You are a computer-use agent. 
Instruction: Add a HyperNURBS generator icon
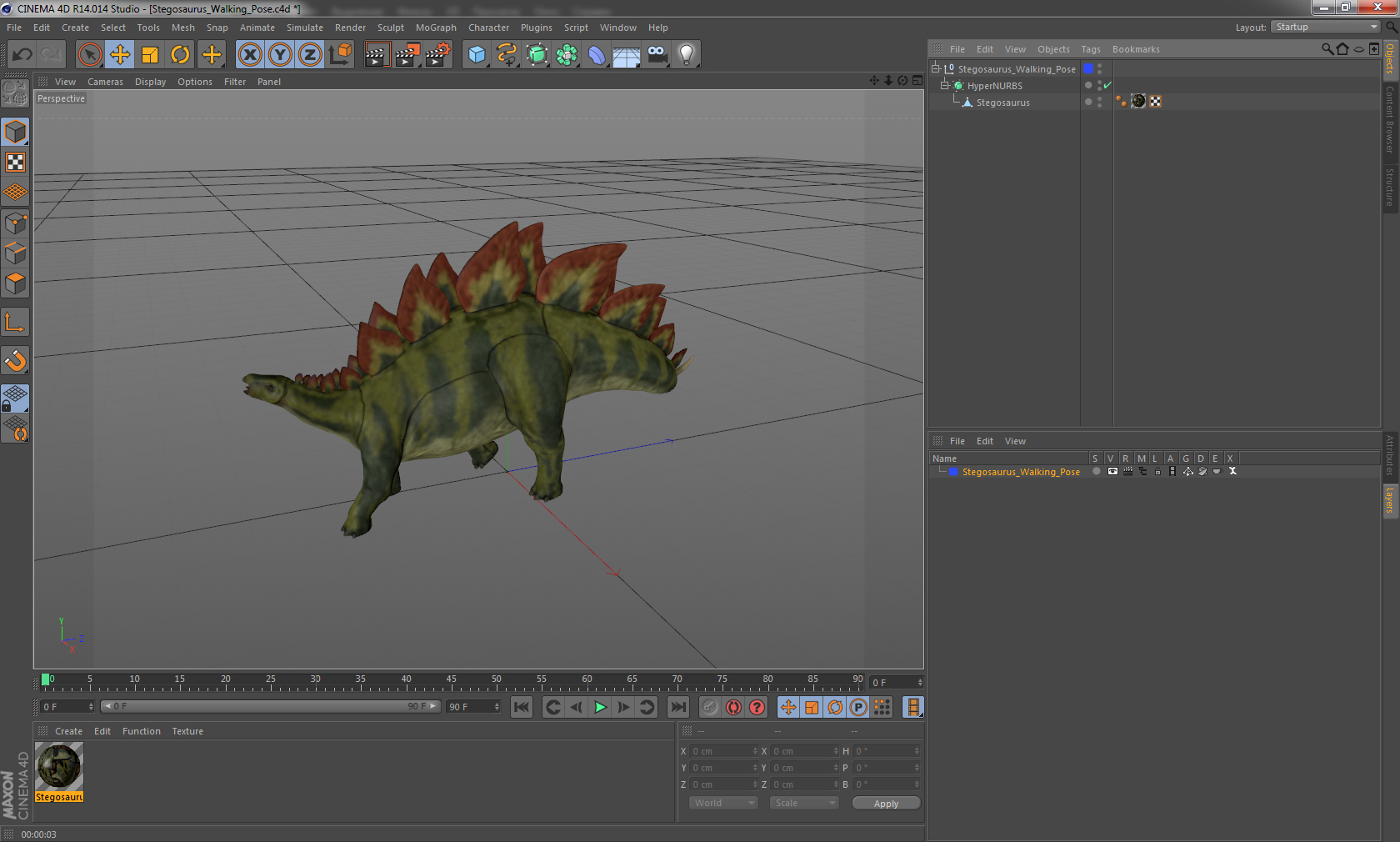point(537,55)
